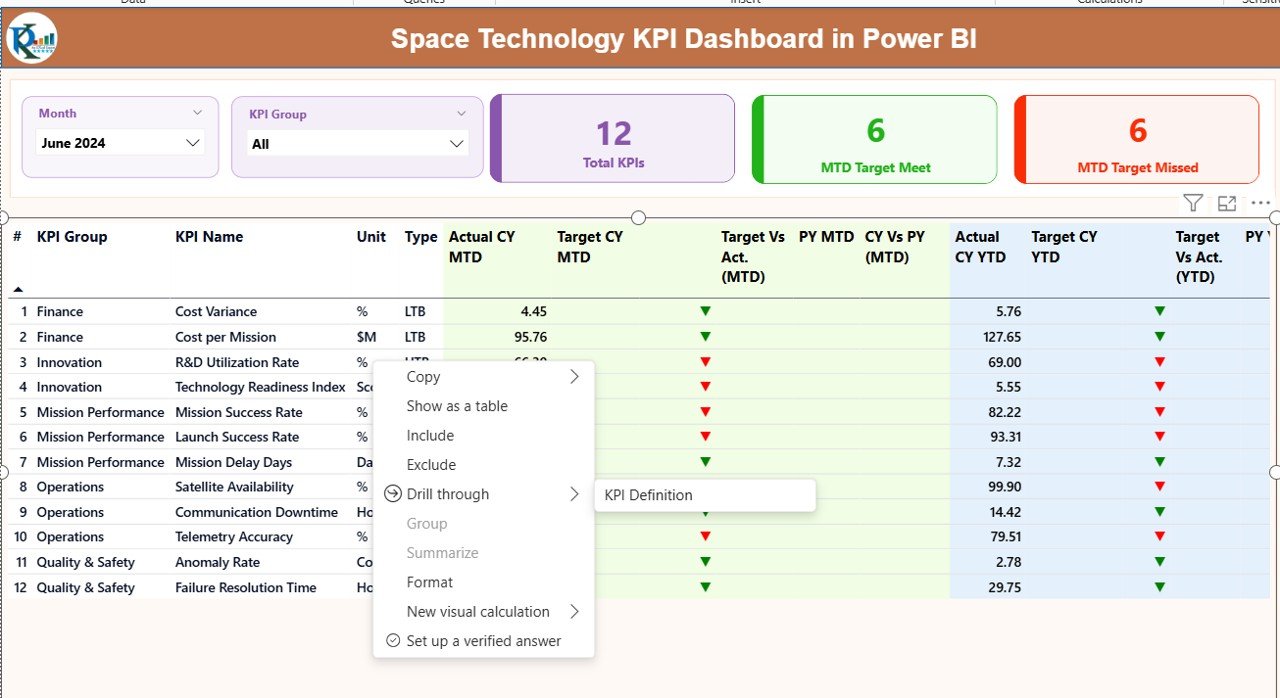This screenshot has width=1280, height=698.
Task: Collapse the Month slicer header chevron
Action: (197, 113)
